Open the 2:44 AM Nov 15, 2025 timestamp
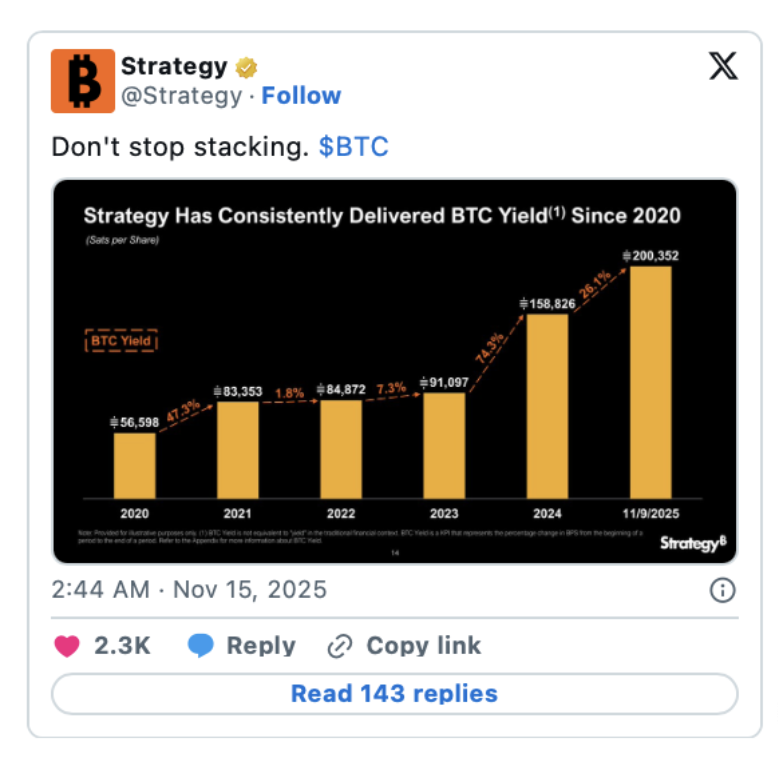Screen dimensions: 778x764 click(189, 590)
